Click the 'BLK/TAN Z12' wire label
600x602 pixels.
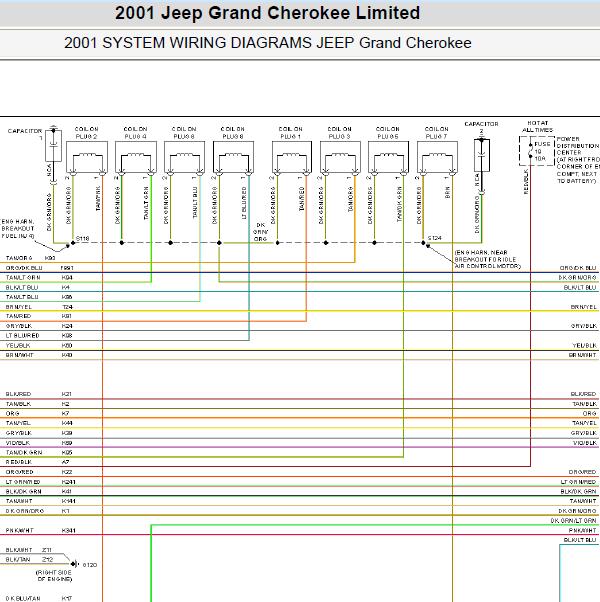tap(30, 559)
